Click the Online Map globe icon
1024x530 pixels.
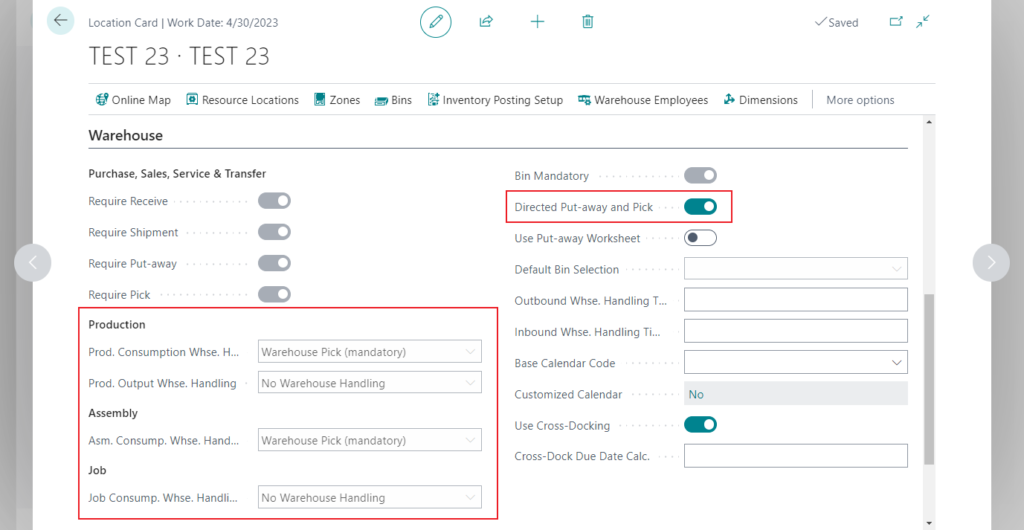(x=102, y=100)
